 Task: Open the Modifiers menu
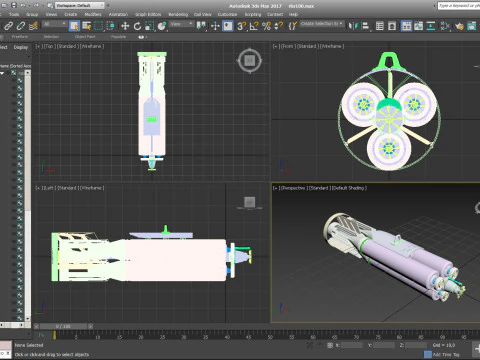[93, 15]
